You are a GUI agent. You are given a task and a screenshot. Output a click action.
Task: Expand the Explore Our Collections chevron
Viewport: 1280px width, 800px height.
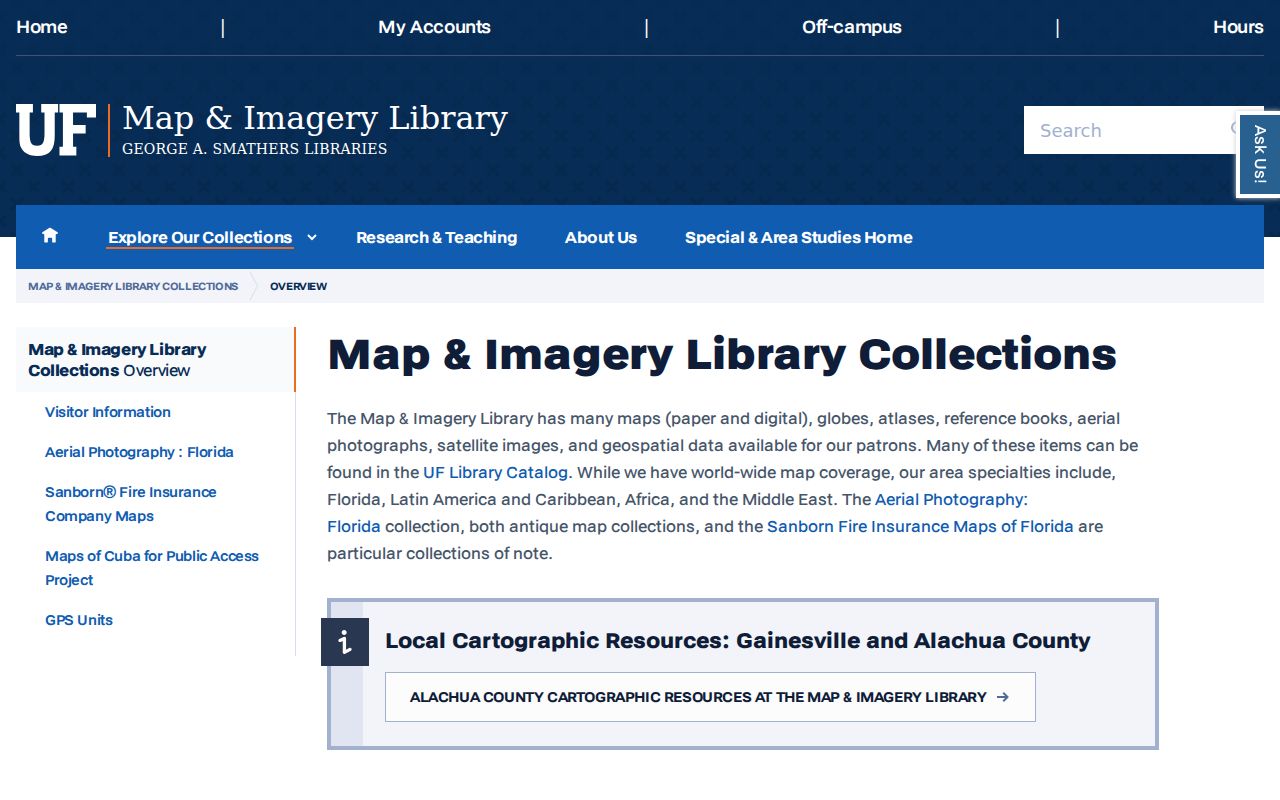312,237
